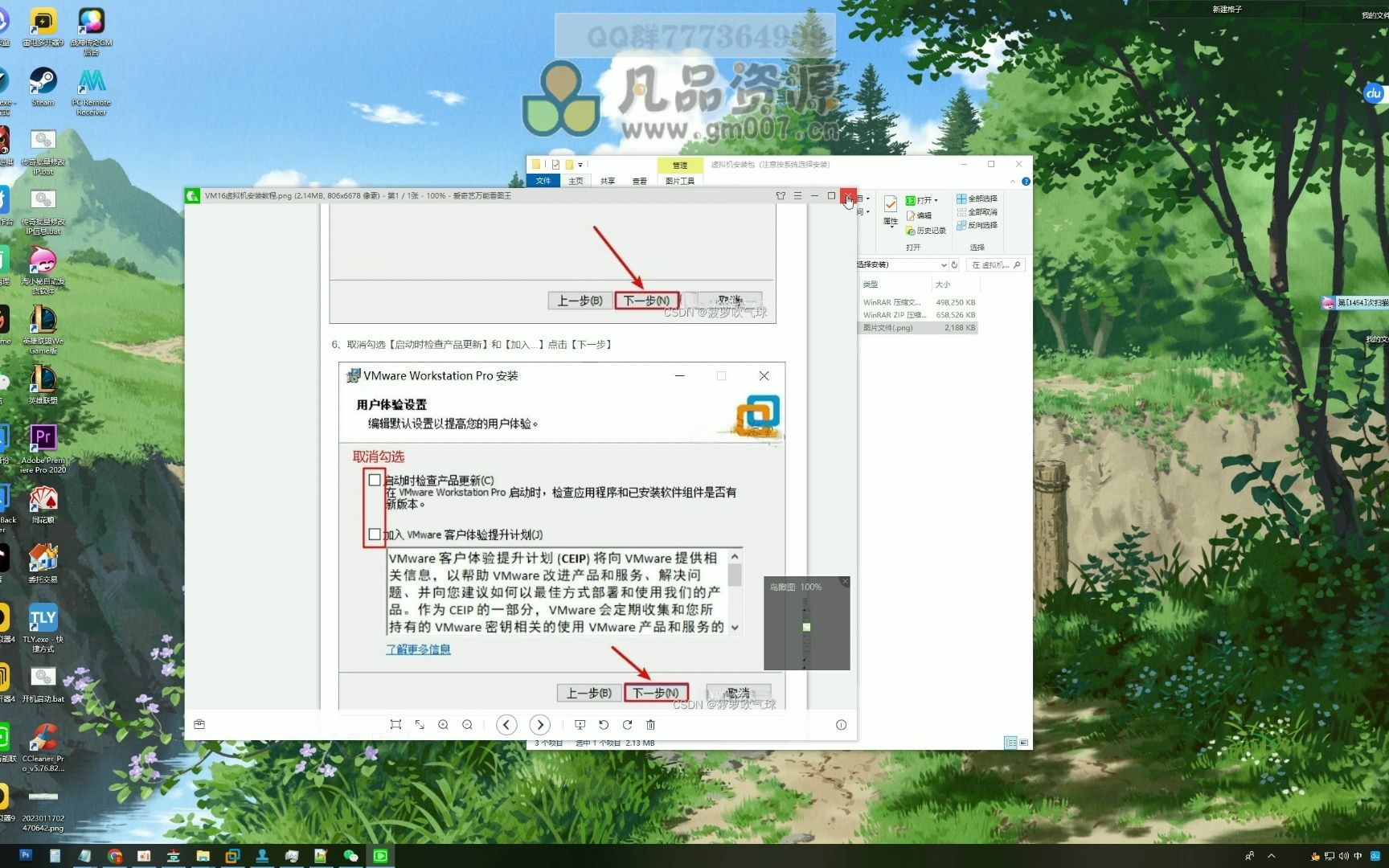
Task: Rotate image counterclockwise
Action: 604,724
